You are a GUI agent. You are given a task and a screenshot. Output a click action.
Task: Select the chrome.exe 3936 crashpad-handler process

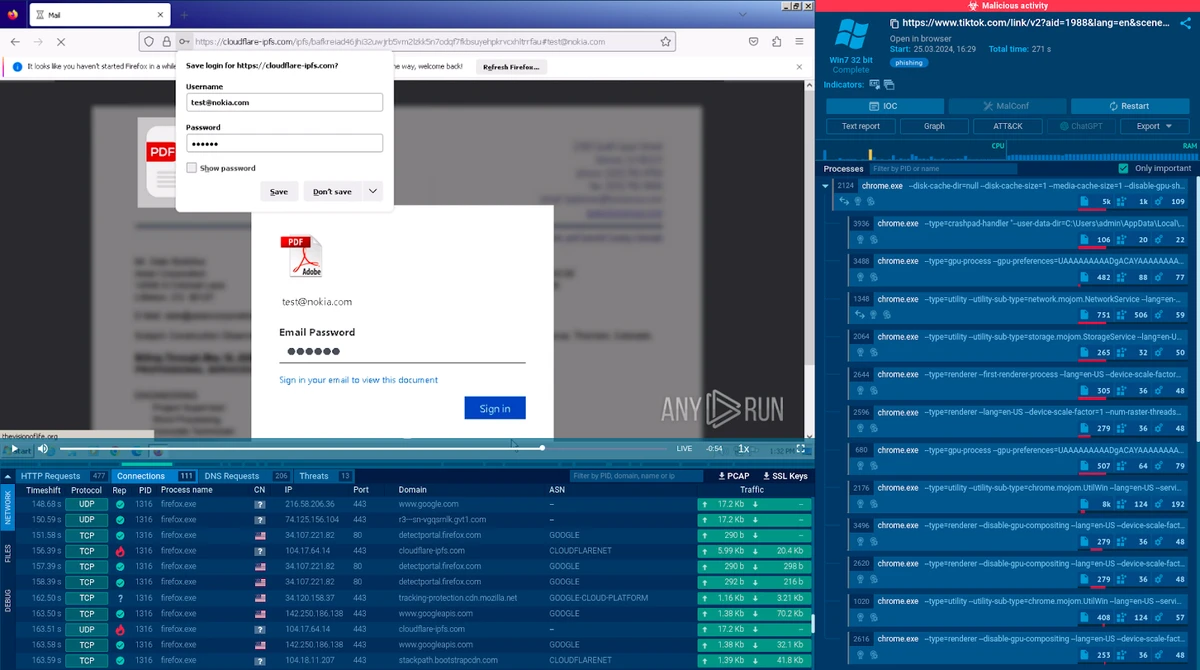point(1020,232)
